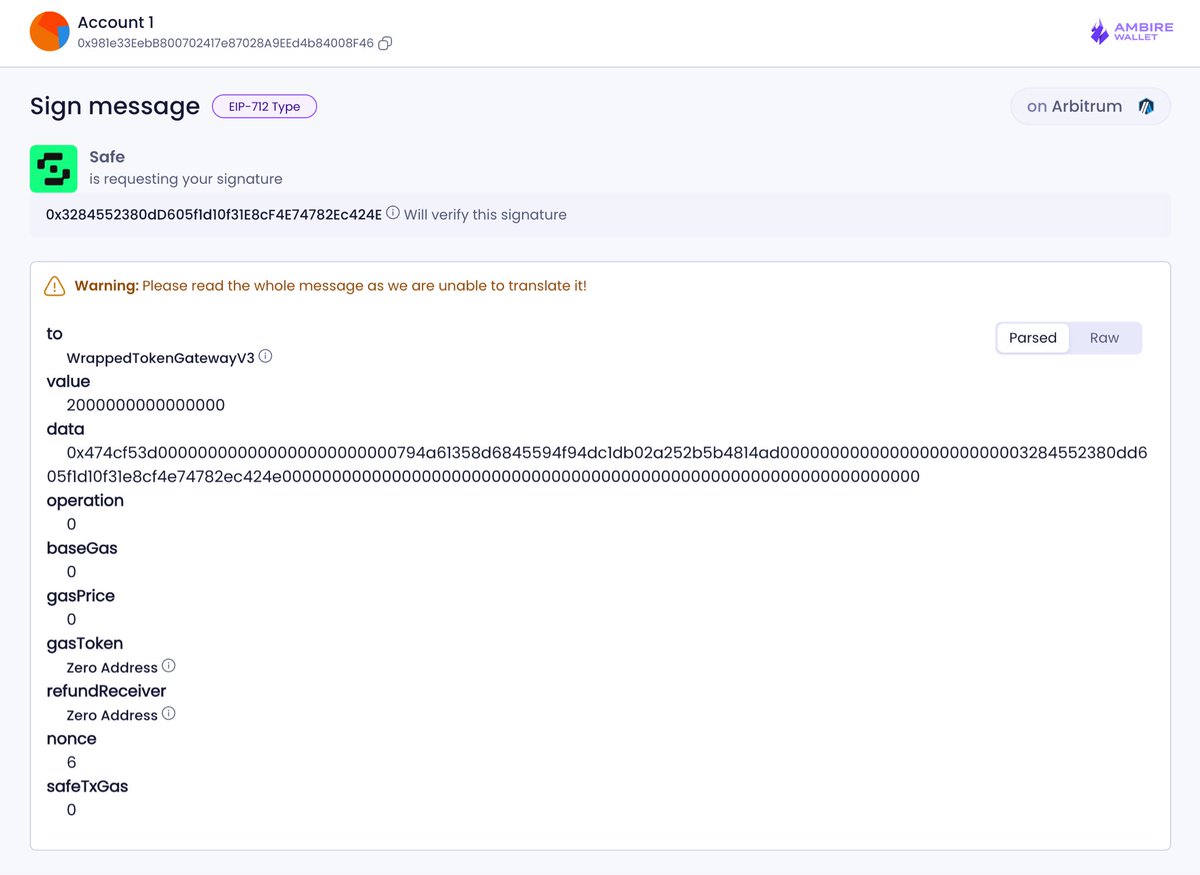Click the "safeTxGas" field label
Viewport: 1200px width, 875px height.
click(87, 786)
